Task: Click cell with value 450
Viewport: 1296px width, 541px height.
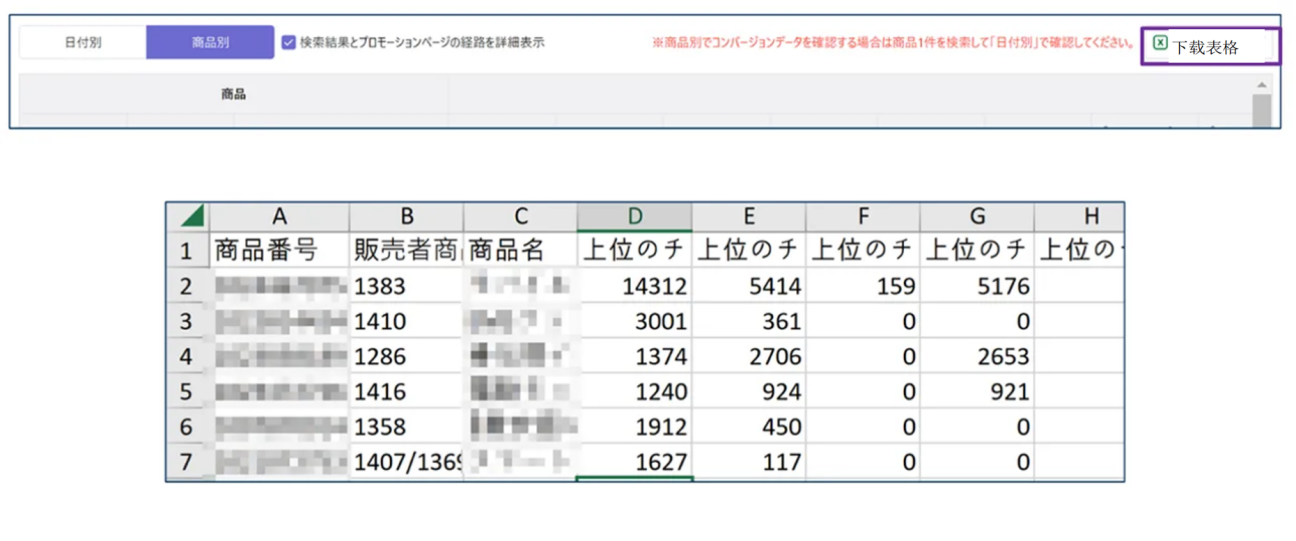Action: pos(748,426)
